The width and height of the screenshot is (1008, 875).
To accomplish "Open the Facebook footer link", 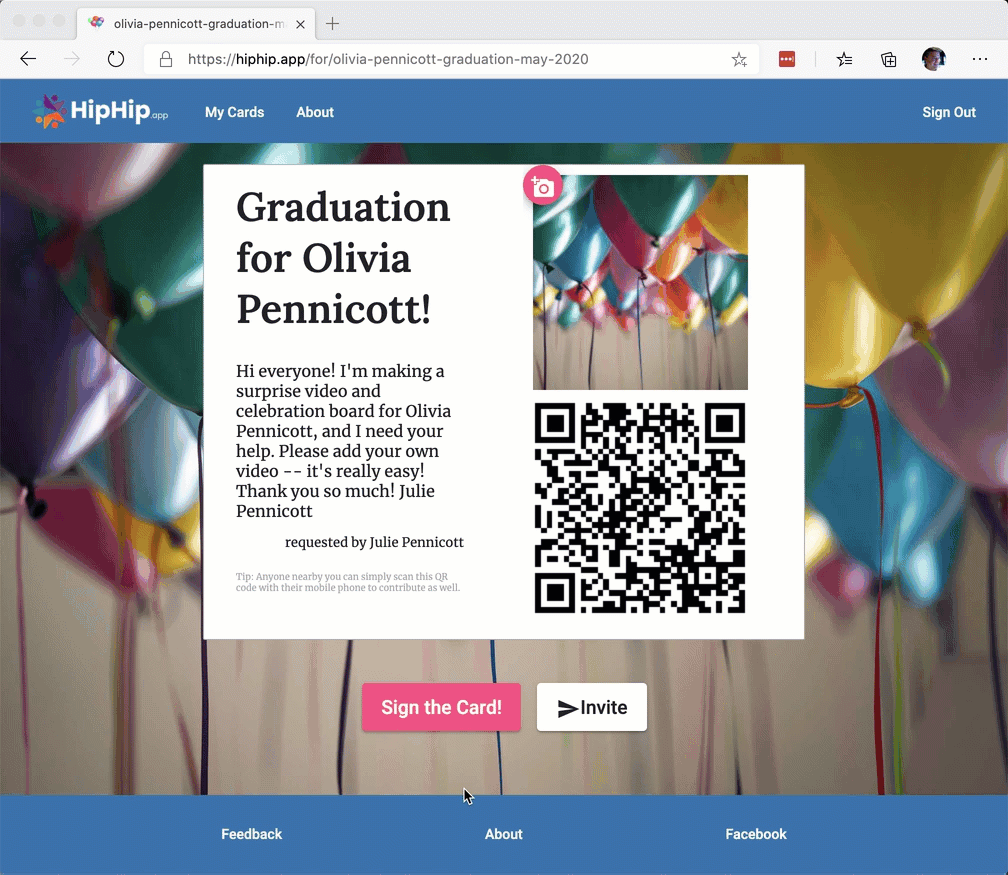I will tap(756, 834).
